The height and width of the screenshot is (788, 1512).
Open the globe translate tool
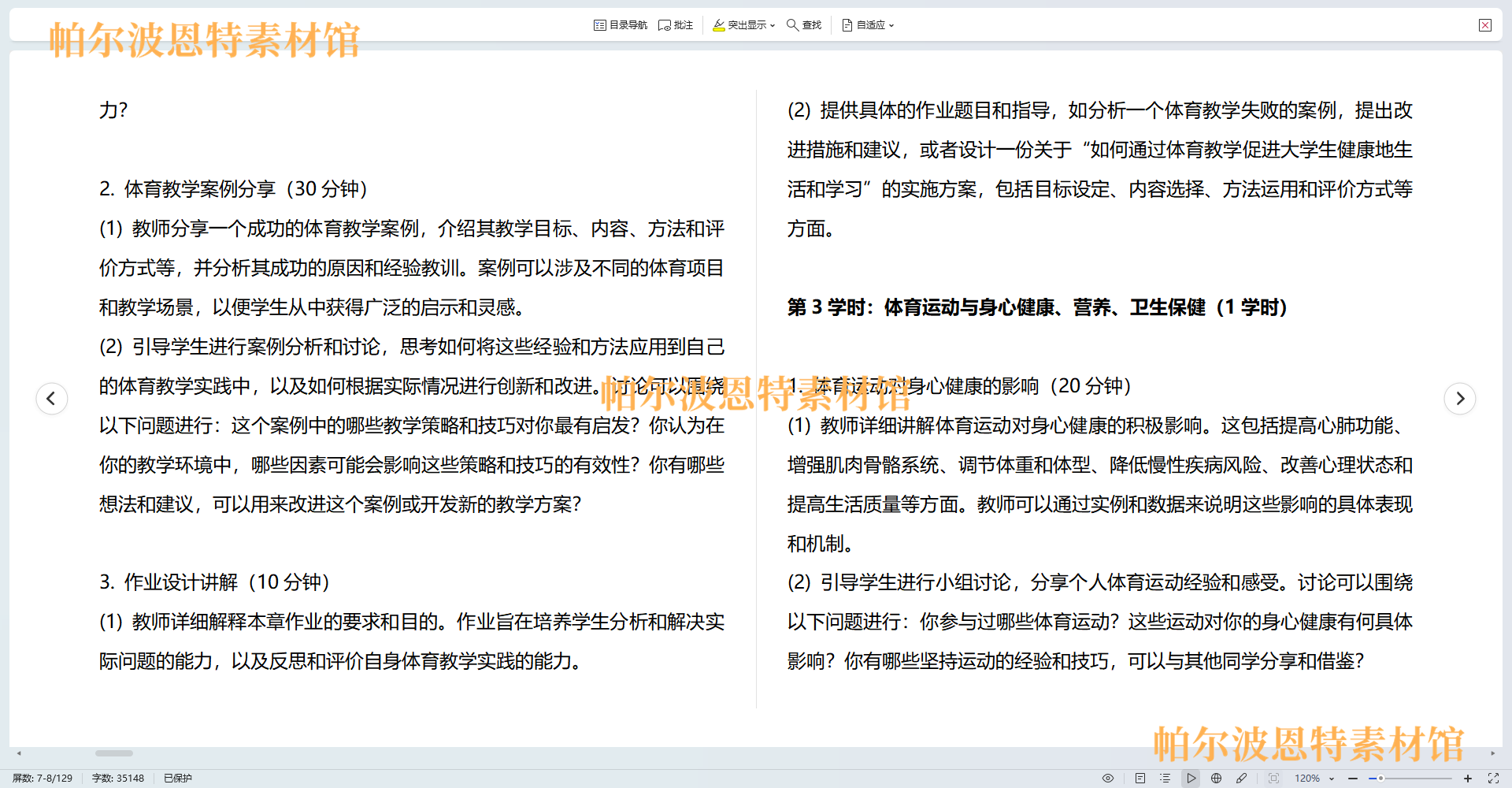pos(1216,779)
